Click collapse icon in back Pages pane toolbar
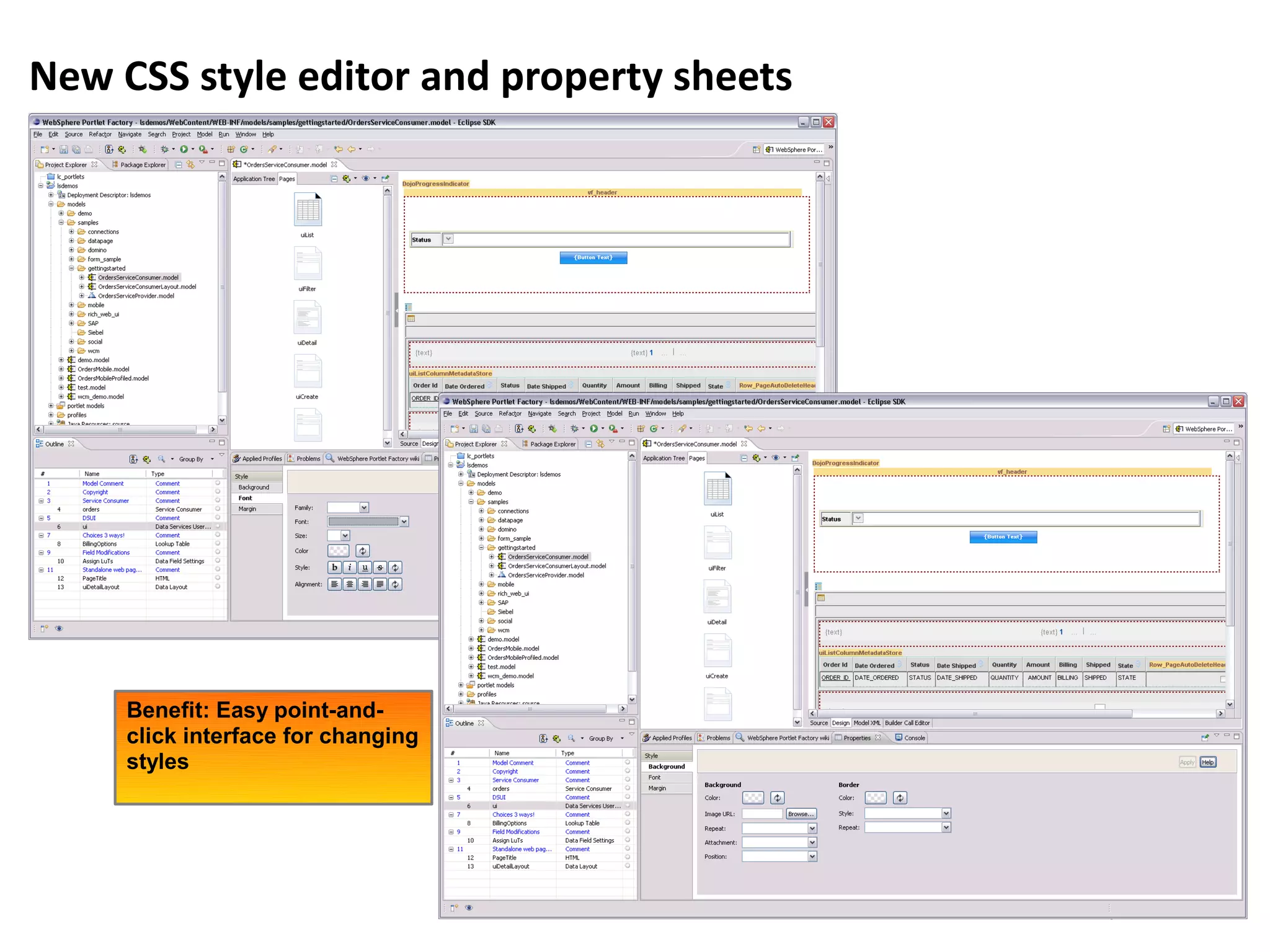The width and height of the screenshot is (1270, 952). (334, 179)
